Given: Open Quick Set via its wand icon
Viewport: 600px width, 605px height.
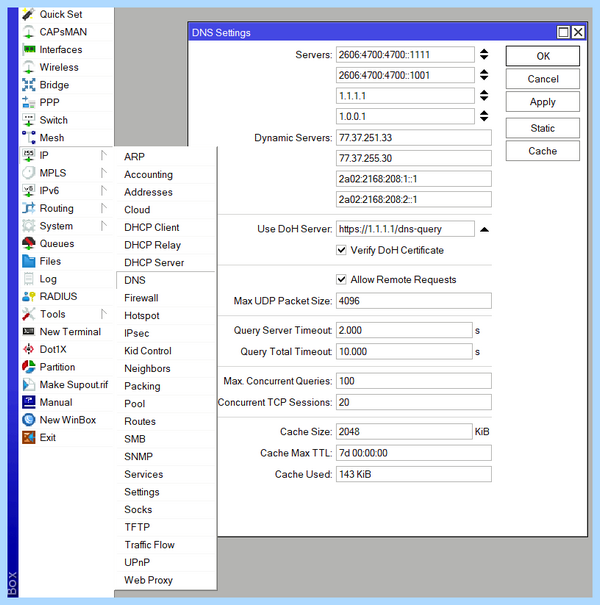Looking at the screenshot, I should click(x=28, y=14).
